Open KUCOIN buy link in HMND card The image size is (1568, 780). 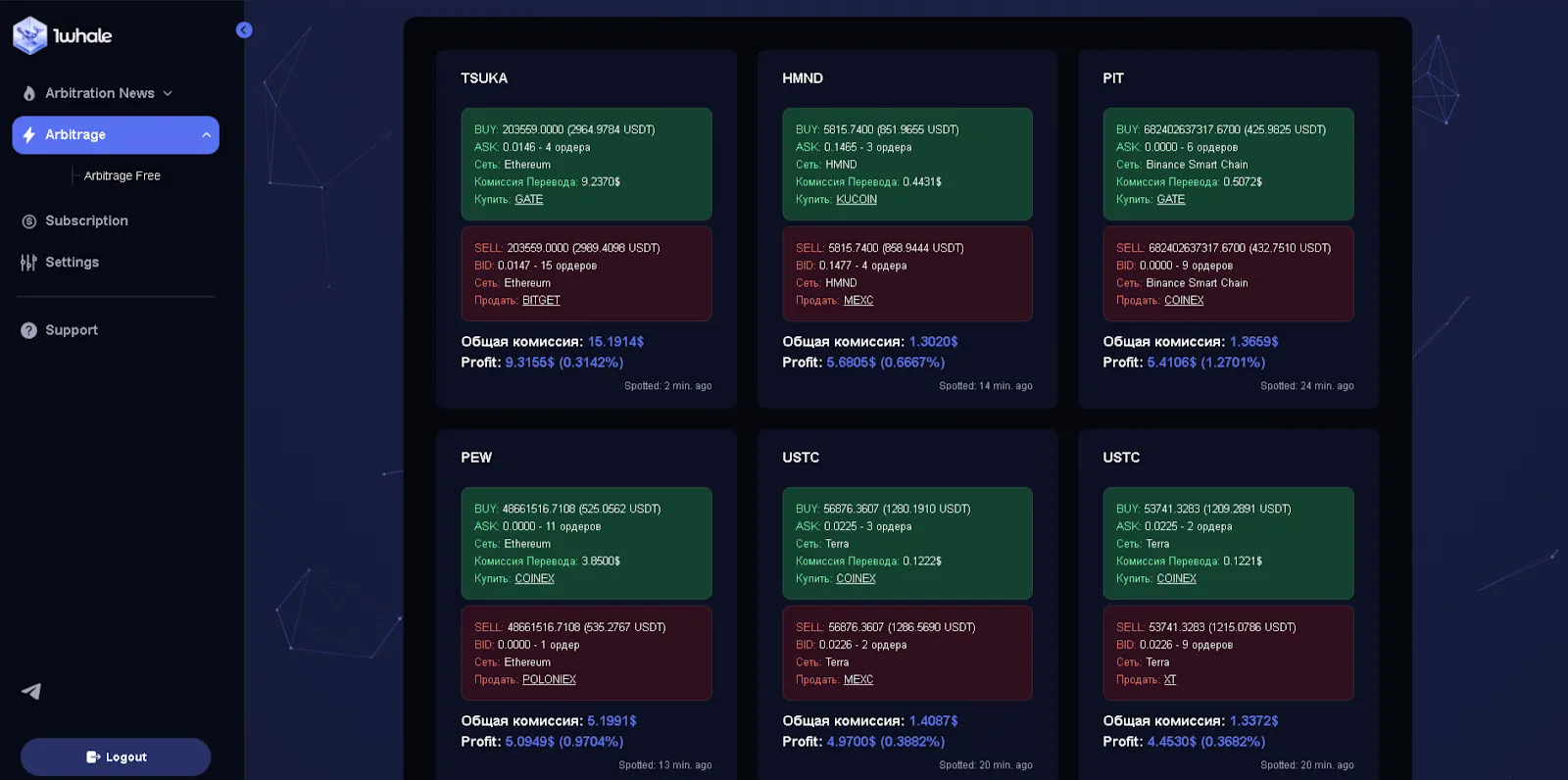point(857,199)
